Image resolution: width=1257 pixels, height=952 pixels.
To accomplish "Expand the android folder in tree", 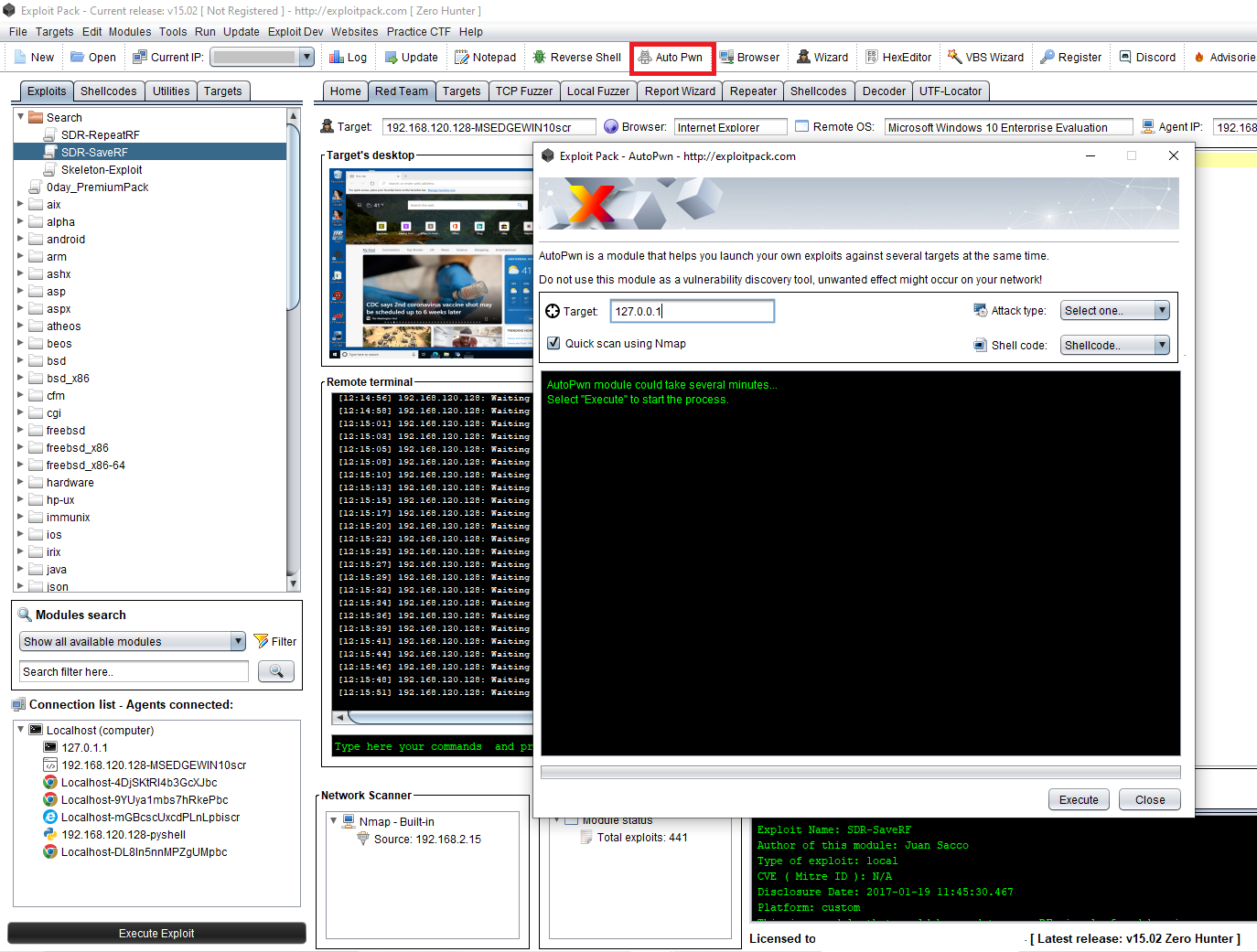I will pos(20,240).
